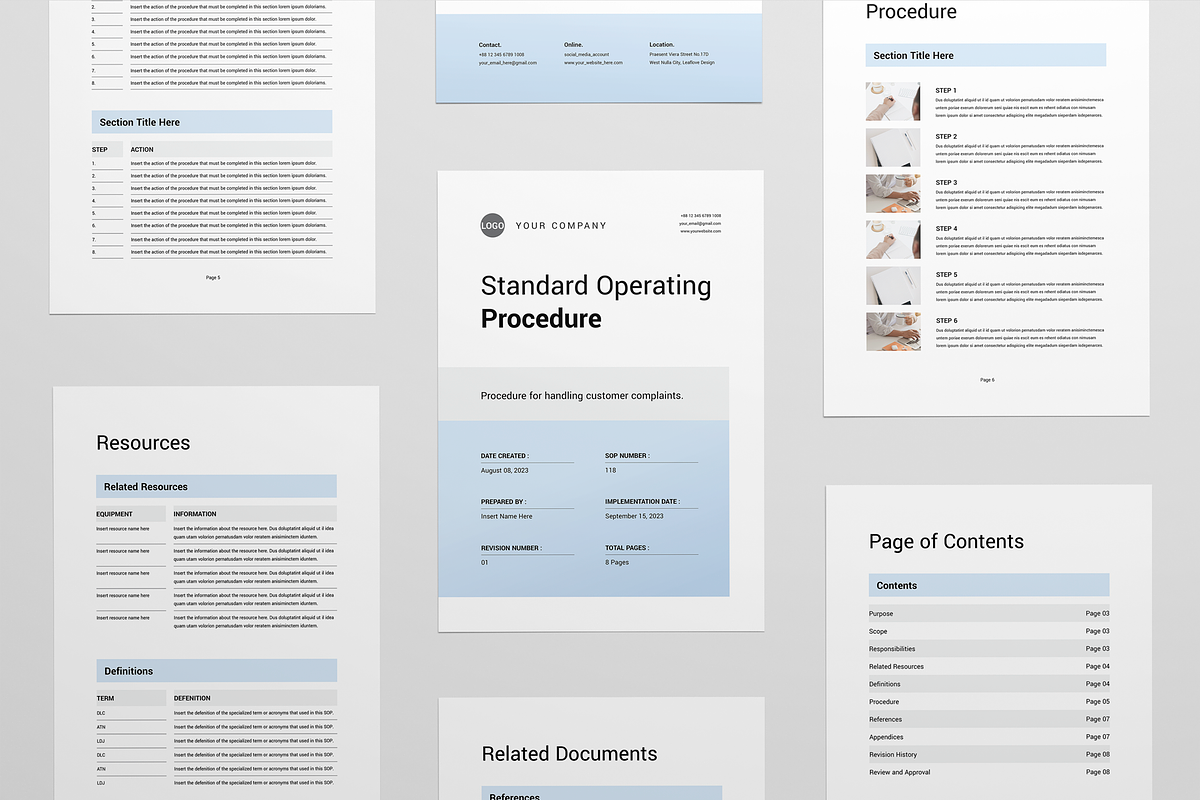Click the References row in Contents
This screenshot has width=1200, height=800.
click(x=989, y=720)
